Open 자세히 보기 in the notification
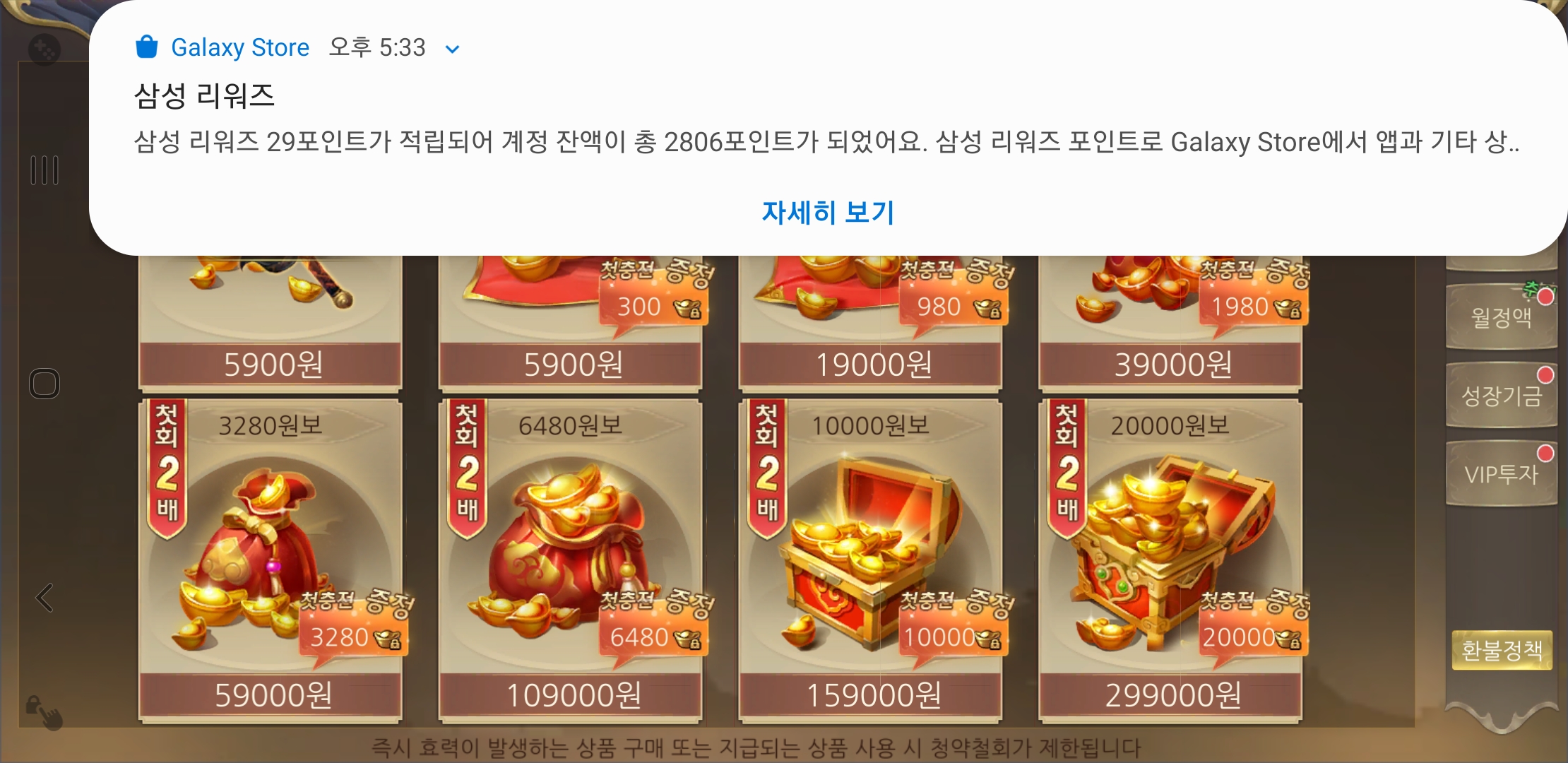This screenshot has height=763, width=1568. (x=828, y=212)
